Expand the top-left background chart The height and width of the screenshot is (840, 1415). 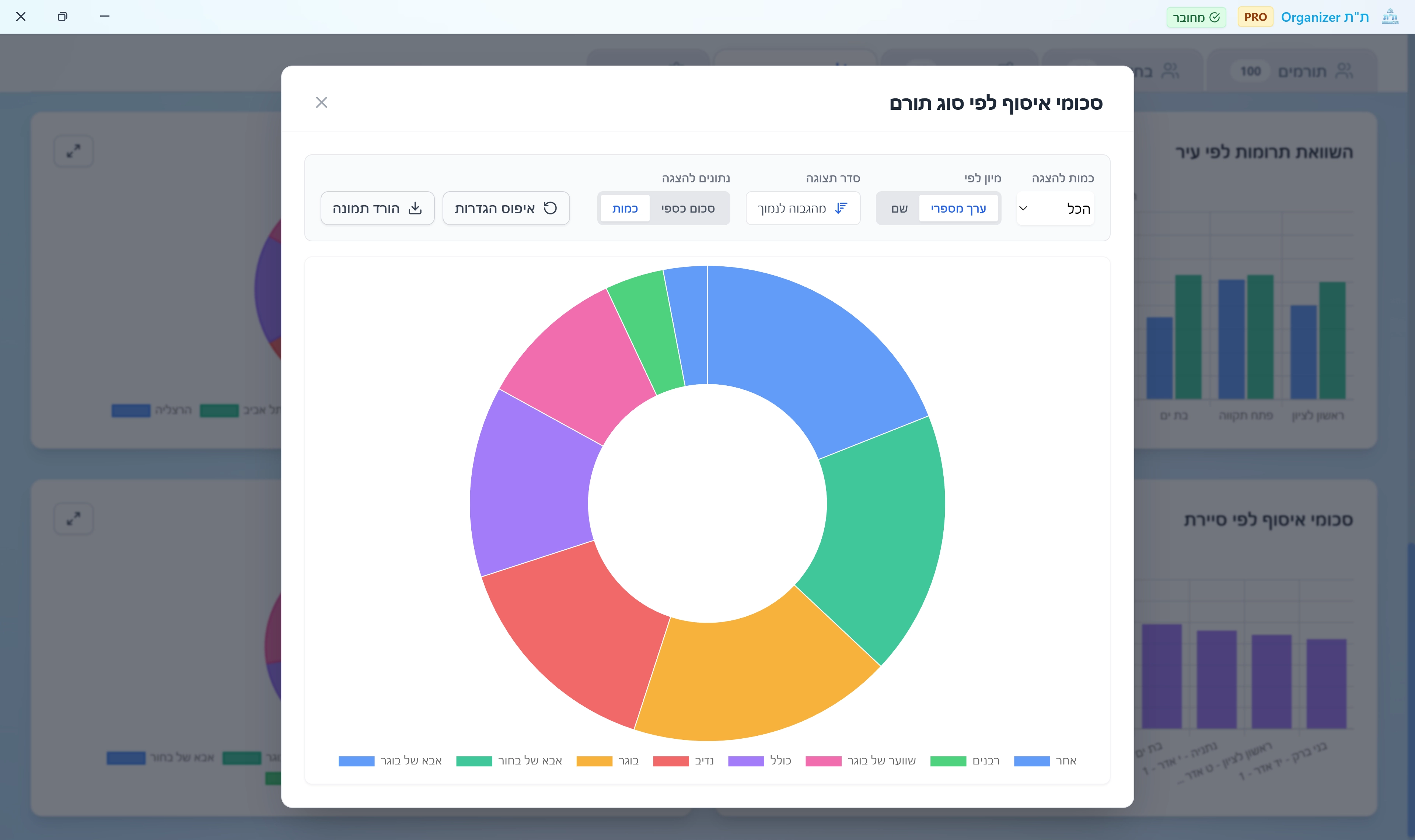(x=74, y=151)
